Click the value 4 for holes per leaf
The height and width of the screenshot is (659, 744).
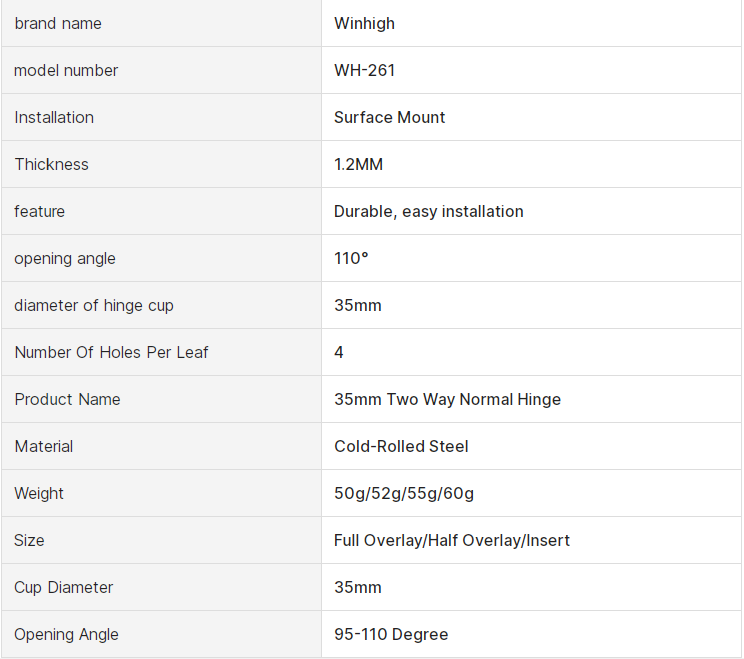coord(339,352)
